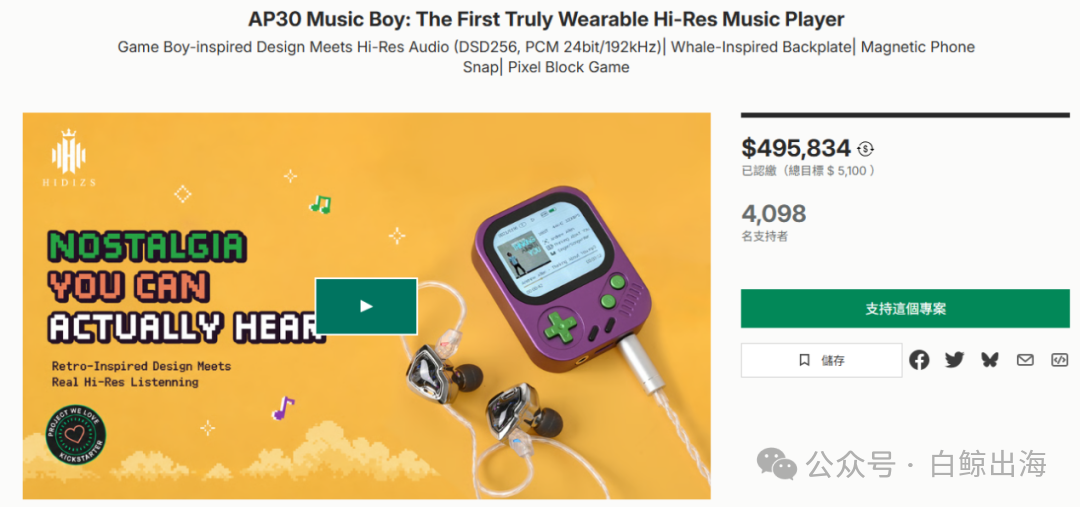Click the Project We Love badge

tap(76, 435)
